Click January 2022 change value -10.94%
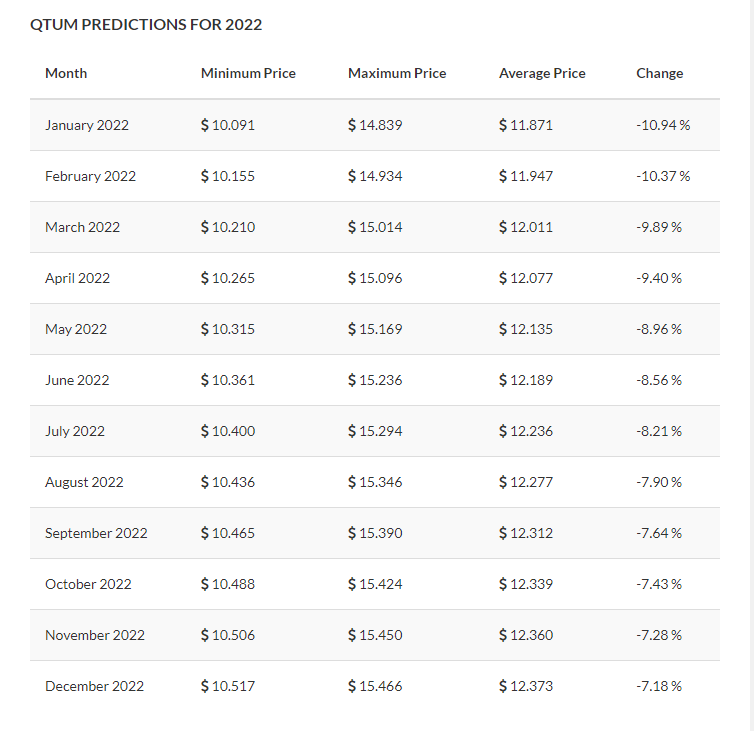 [663, 125]
